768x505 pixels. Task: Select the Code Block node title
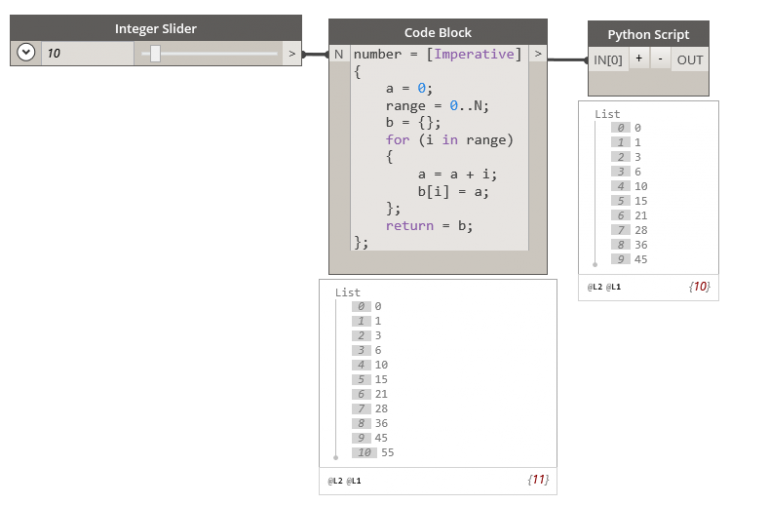point(438,32)
